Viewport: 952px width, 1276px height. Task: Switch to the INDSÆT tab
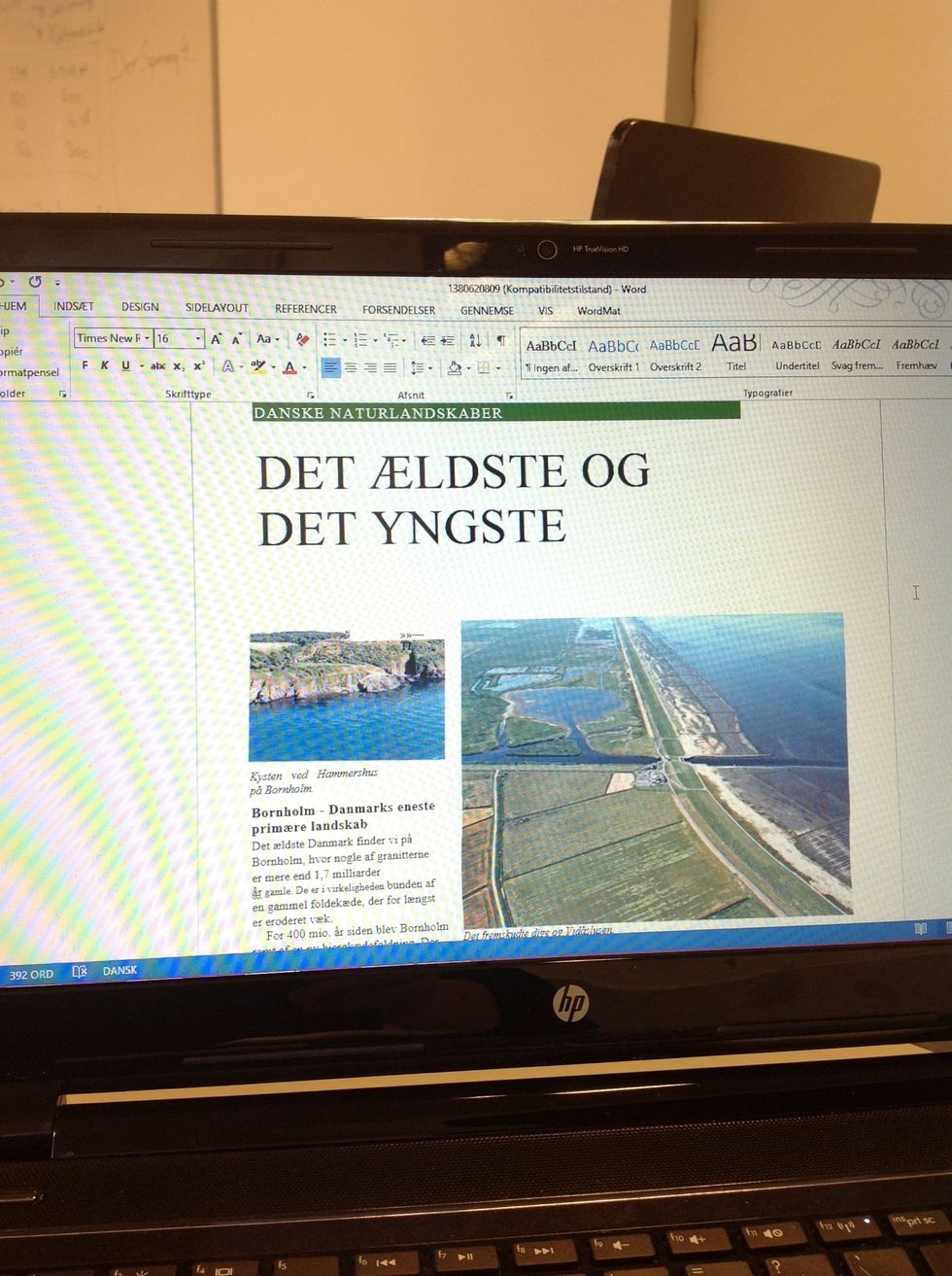click(x=74, y=306)
